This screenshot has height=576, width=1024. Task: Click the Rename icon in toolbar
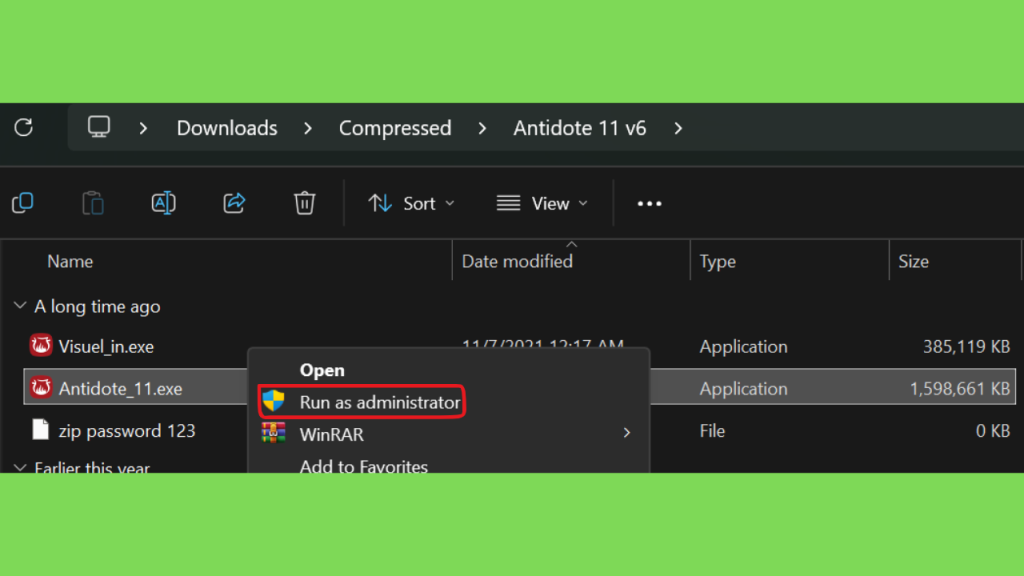pos(163,204)
